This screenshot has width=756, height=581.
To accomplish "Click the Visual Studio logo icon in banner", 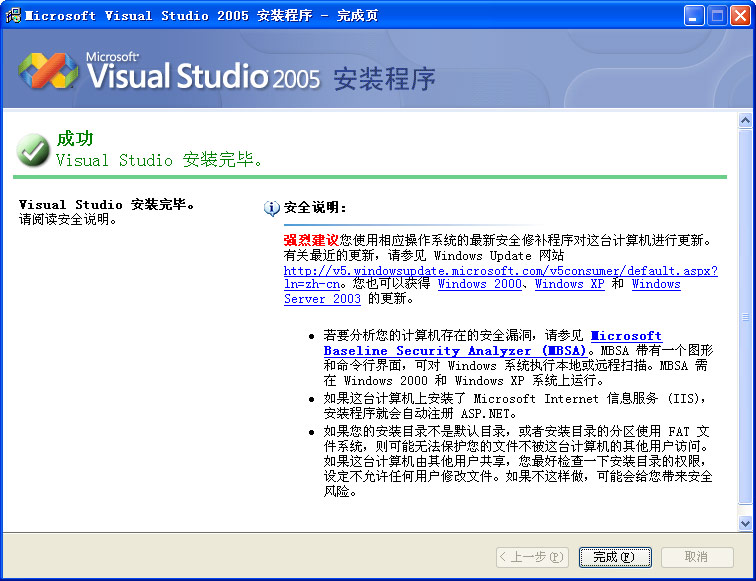I will click(48, 70).
